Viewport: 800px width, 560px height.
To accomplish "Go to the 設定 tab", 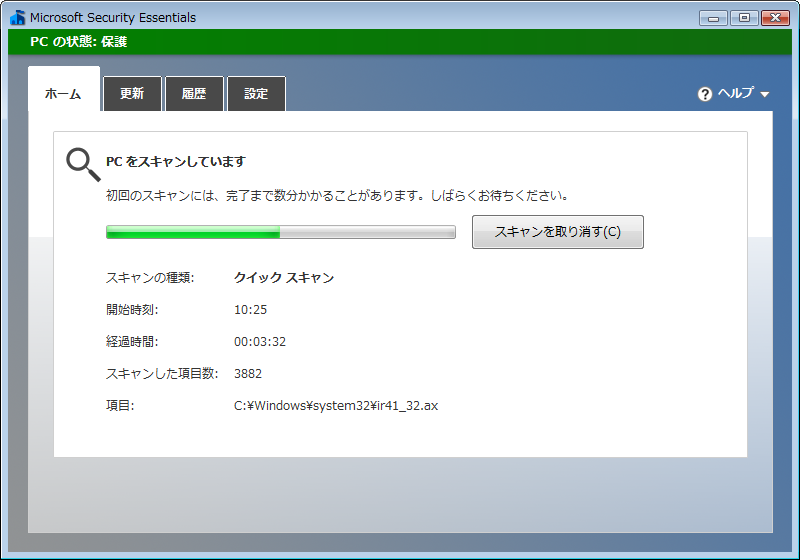I will coord(256,93).
